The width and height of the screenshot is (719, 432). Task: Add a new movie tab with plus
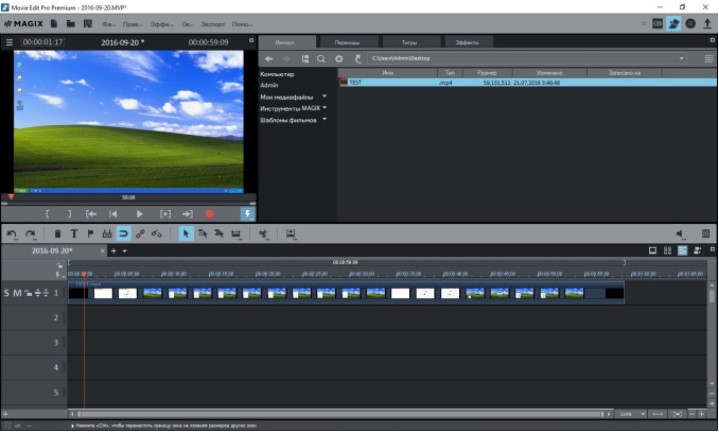pyautogui.click(x=114, y=251)
